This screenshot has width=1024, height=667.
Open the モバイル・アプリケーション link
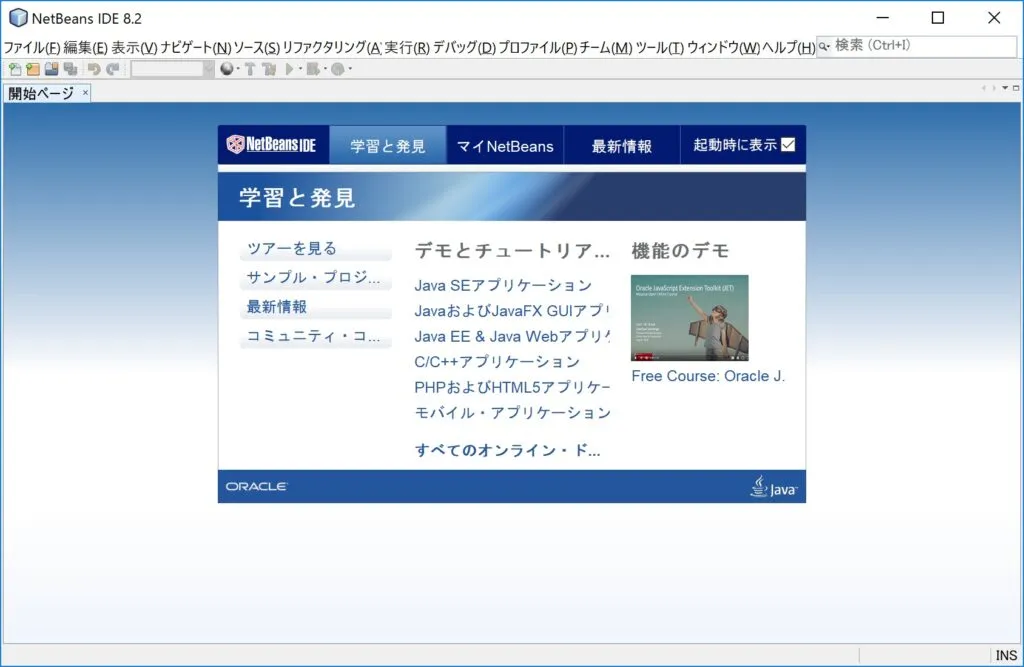click(512, 413)
